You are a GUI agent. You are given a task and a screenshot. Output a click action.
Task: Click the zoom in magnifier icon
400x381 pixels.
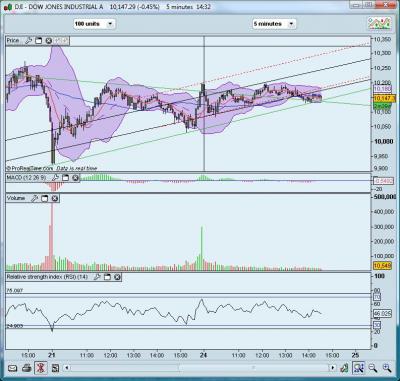click(x=387, y=368)
